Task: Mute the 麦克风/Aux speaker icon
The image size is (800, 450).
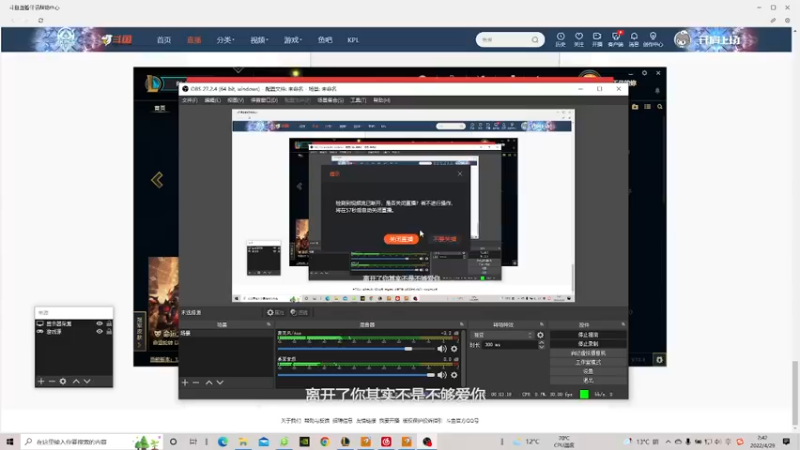Action: click(x=442, y=349)
